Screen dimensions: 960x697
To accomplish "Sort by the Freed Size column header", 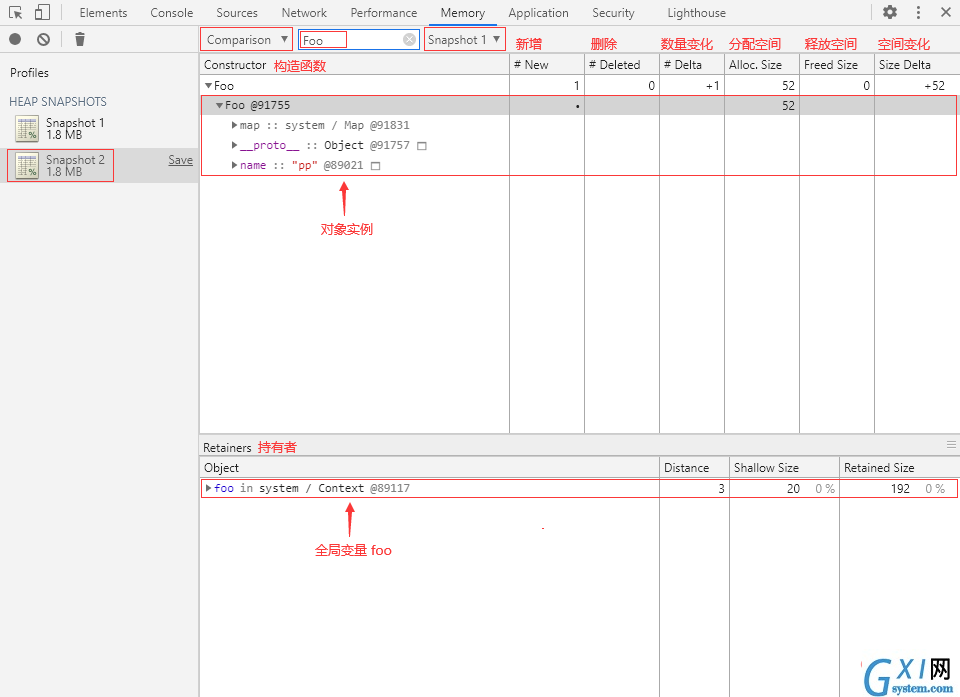I will 837,64.
